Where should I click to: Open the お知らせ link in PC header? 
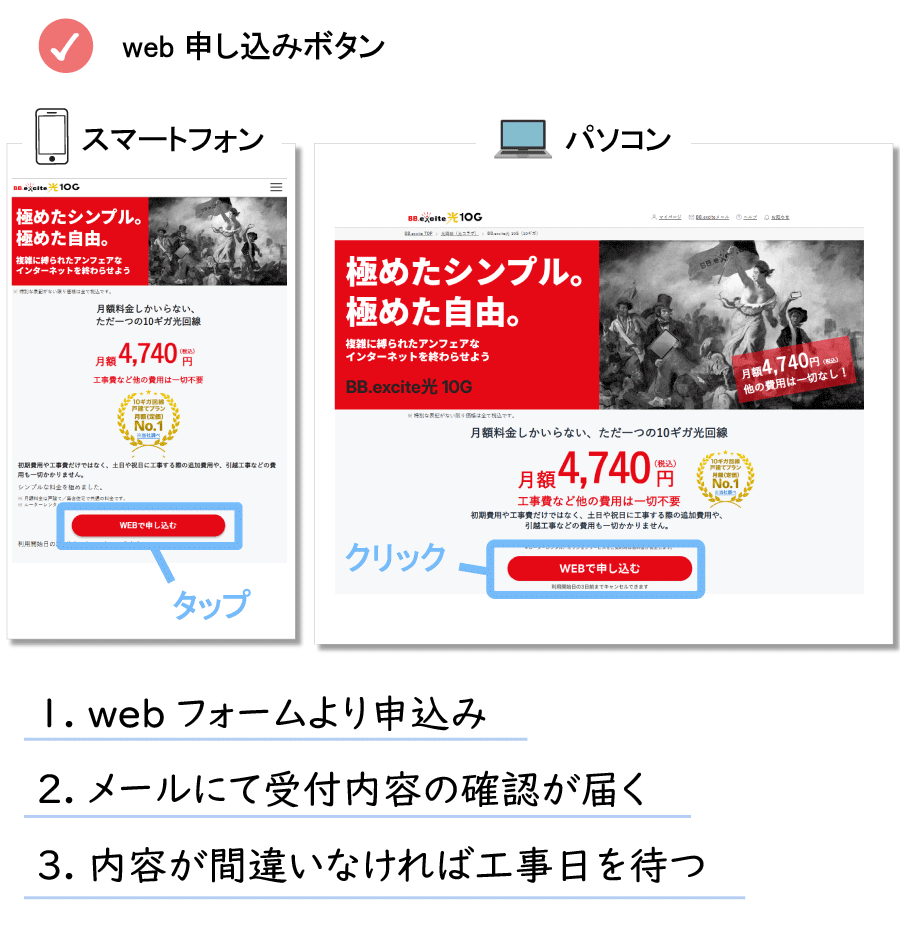pyautogui.click(x=777, y=217)
